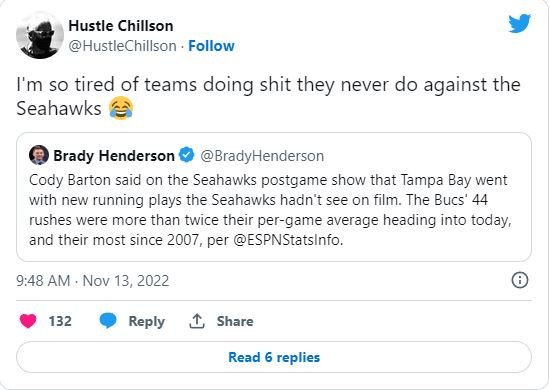Click the Twitter bird logo
Screen dimensions: 550x390
[520, 23]
